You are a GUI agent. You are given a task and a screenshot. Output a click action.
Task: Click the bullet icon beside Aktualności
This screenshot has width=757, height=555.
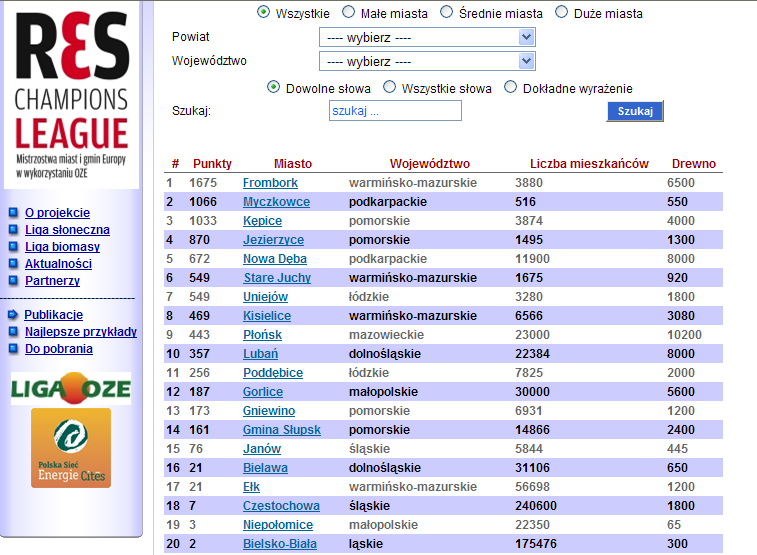[x=14, y=264]
